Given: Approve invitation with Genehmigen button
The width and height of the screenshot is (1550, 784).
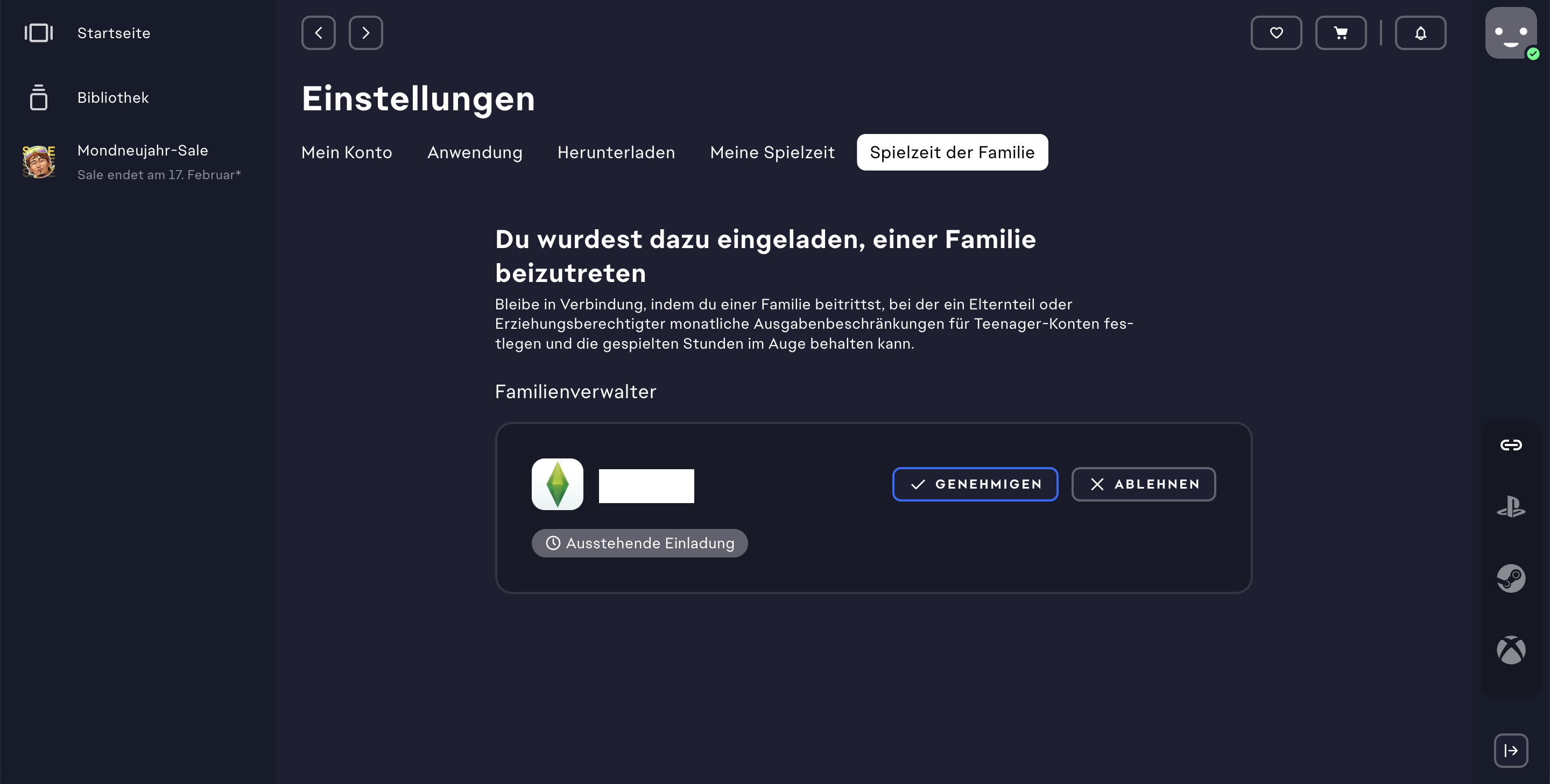Looking at the screenshot, I should point(975,484).
